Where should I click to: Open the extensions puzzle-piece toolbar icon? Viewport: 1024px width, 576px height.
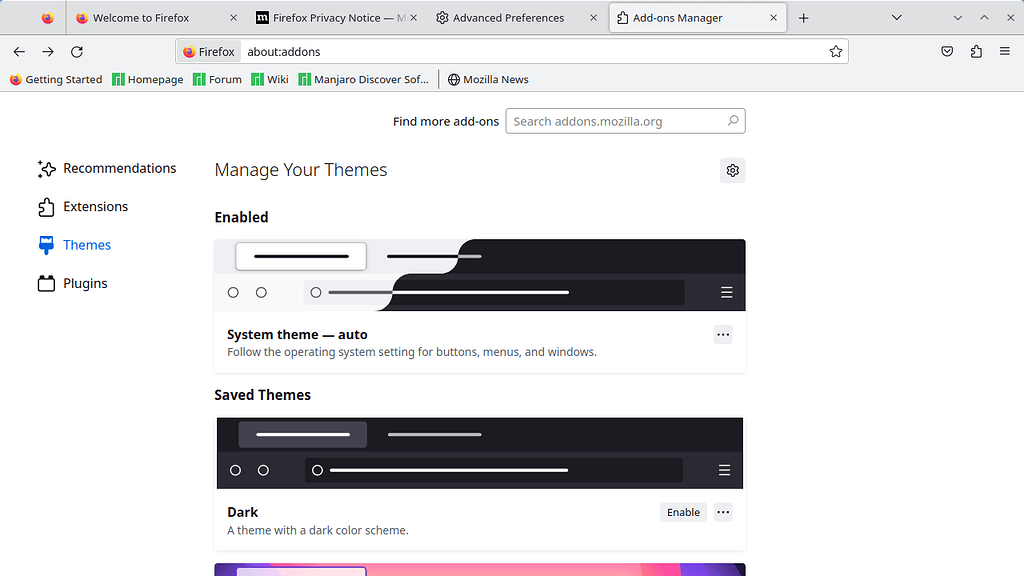pyautogui.click(x=976, y=51)
